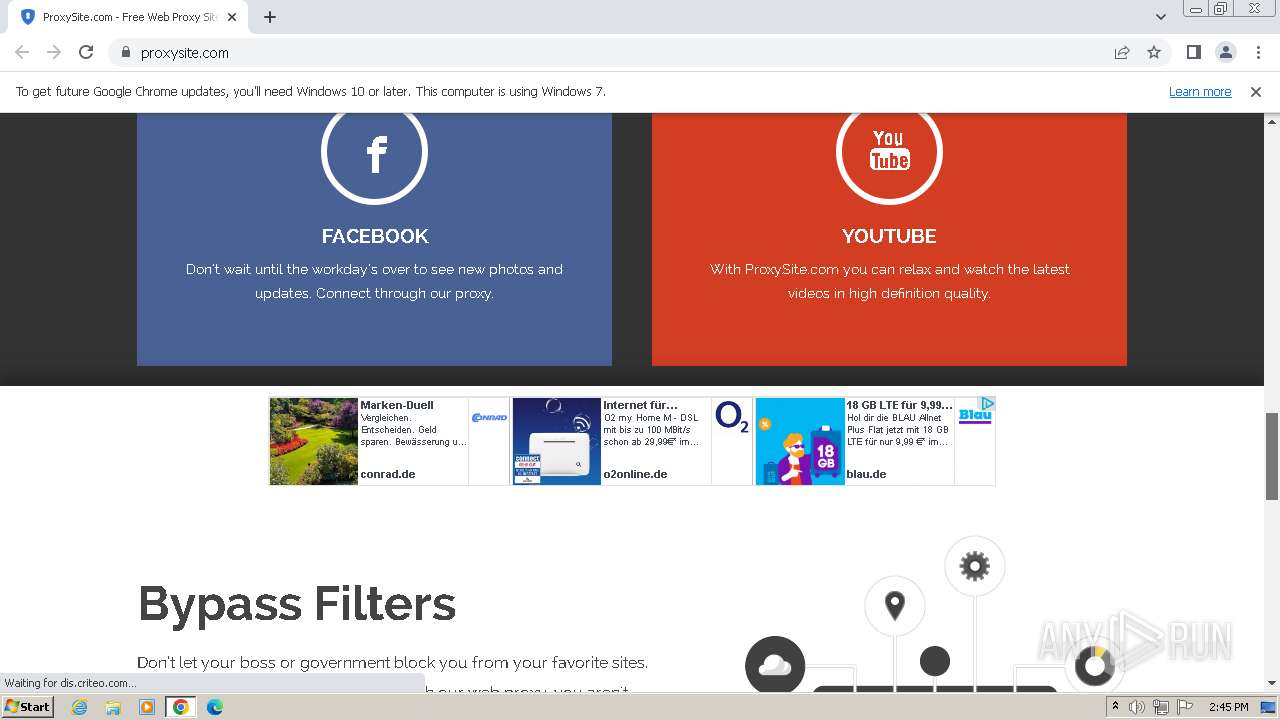Open Windows Media Player from the taskbar
This screenshot has height=720, width=1280.
click(x=147, y=707)
